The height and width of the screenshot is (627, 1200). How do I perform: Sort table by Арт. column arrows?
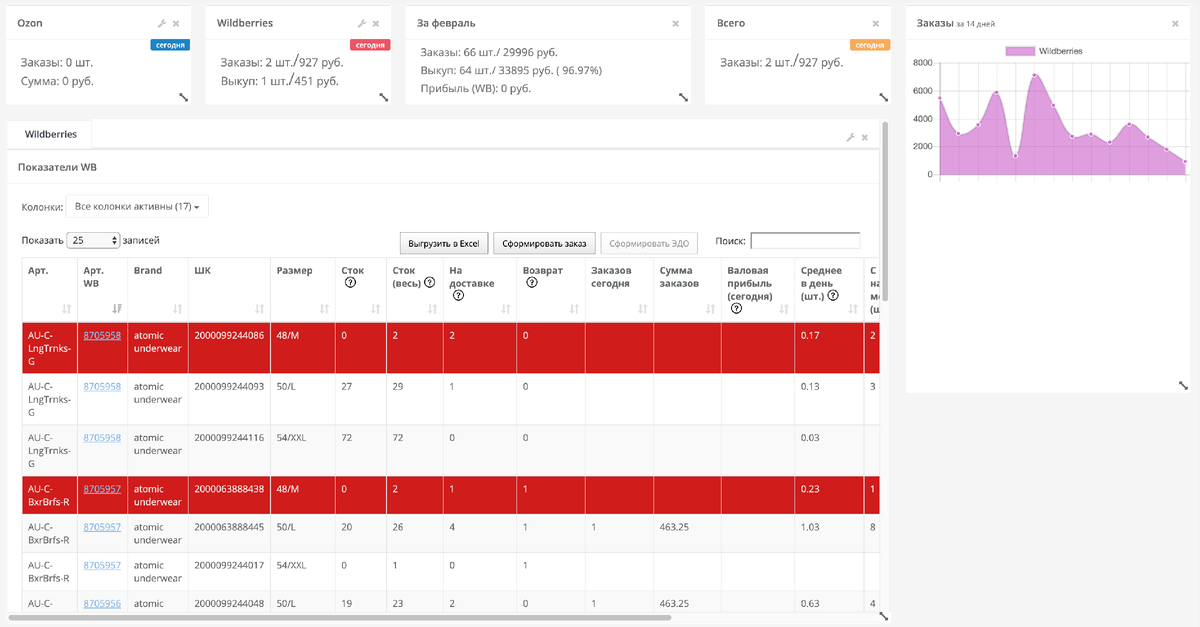67,309
